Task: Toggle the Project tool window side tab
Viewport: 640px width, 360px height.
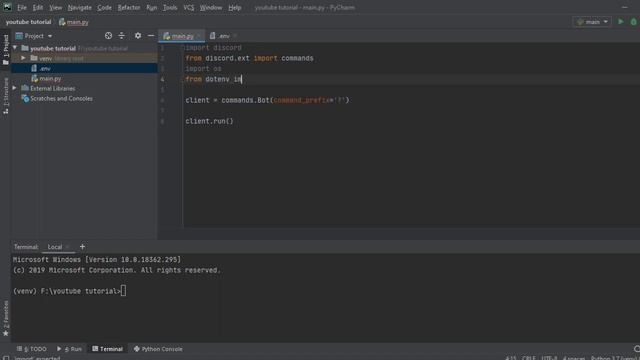Action: 5,50
